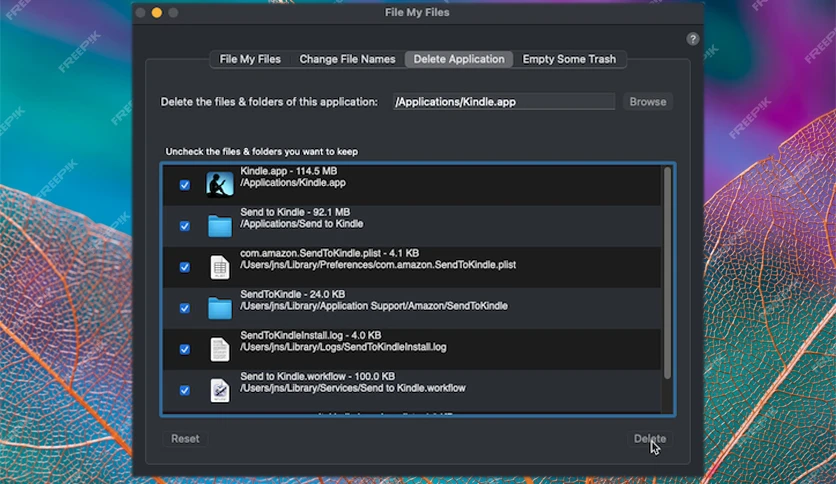The height and width of the screenshot is (484, 836).
Task: Uncheck the Send to Kindle.workflow checkbox
Action: click(184, 390)
